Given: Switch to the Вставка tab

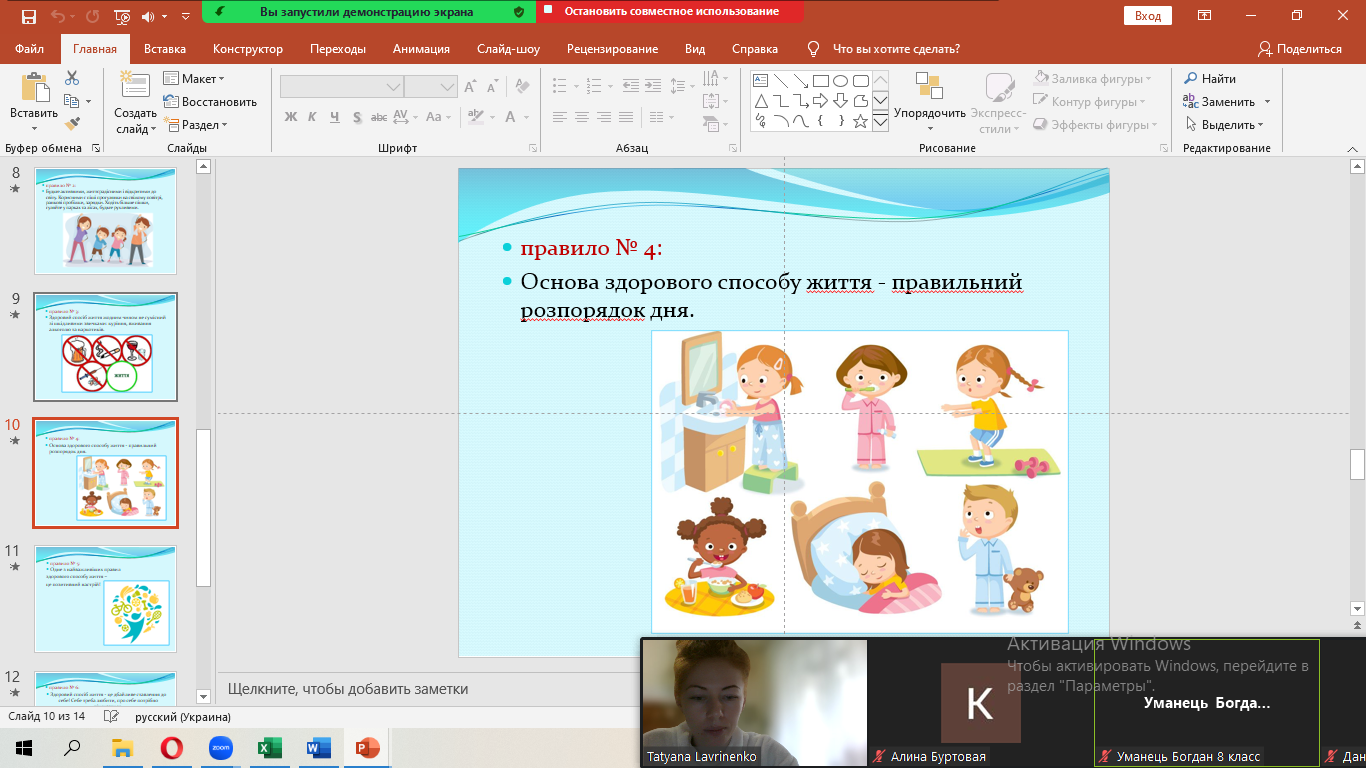Looking at the screenshot, I should 165,49.
